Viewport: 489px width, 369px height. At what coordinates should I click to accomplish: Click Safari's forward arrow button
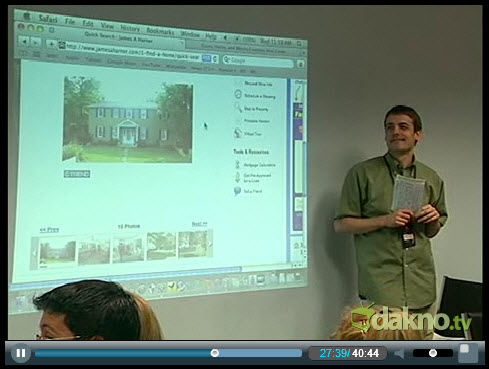[35, 42]
